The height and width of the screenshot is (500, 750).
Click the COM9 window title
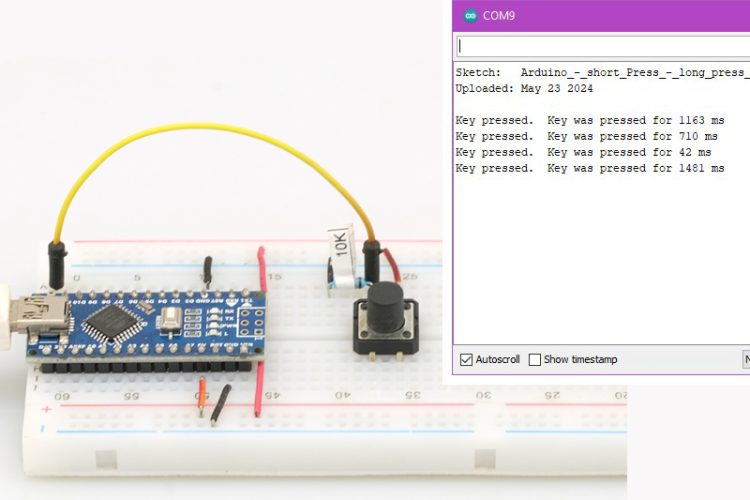click(499, 15)
